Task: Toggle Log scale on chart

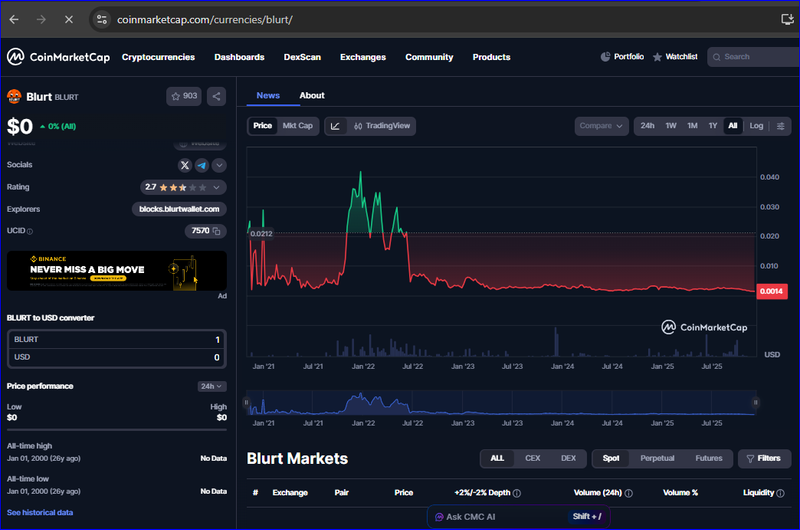Action: tap(756, 126)
